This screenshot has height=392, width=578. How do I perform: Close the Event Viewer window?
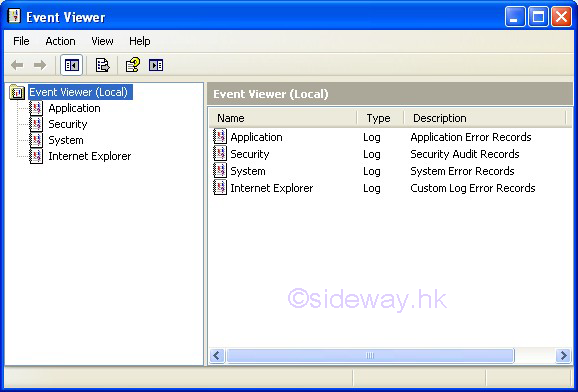(x=561, y=17)
